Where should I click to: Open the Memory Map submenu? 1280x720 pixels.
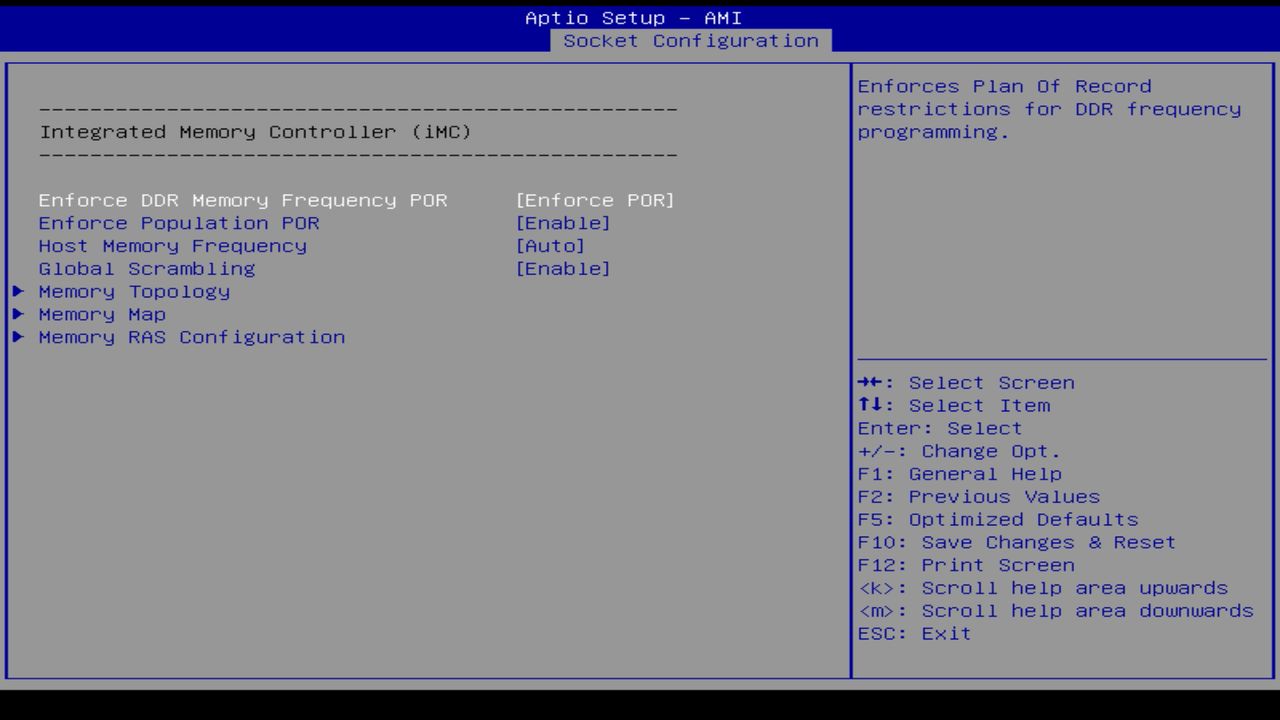tap(102, 314)
